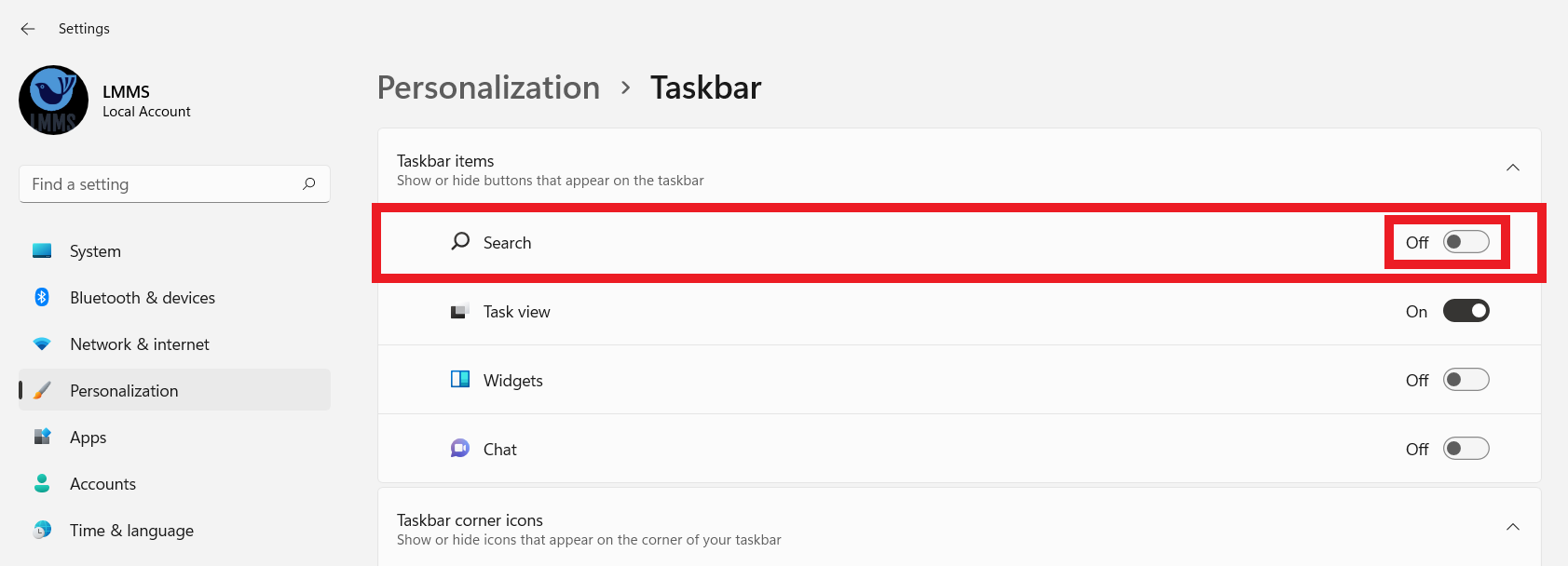Viewport: 1568px width, 566px height.
Task: Turn off the Task view switch
Action: [x=1466, y=310]
